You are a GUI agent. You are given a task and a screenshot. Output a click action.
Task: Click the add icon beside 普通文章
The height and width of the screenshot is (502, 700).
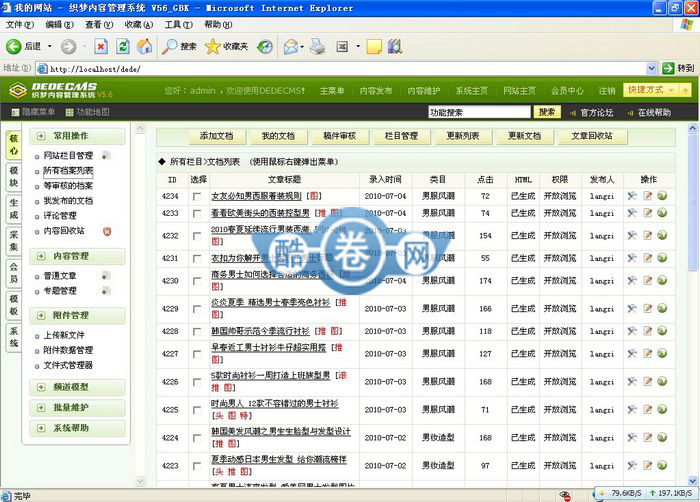[x=105, y=276]
